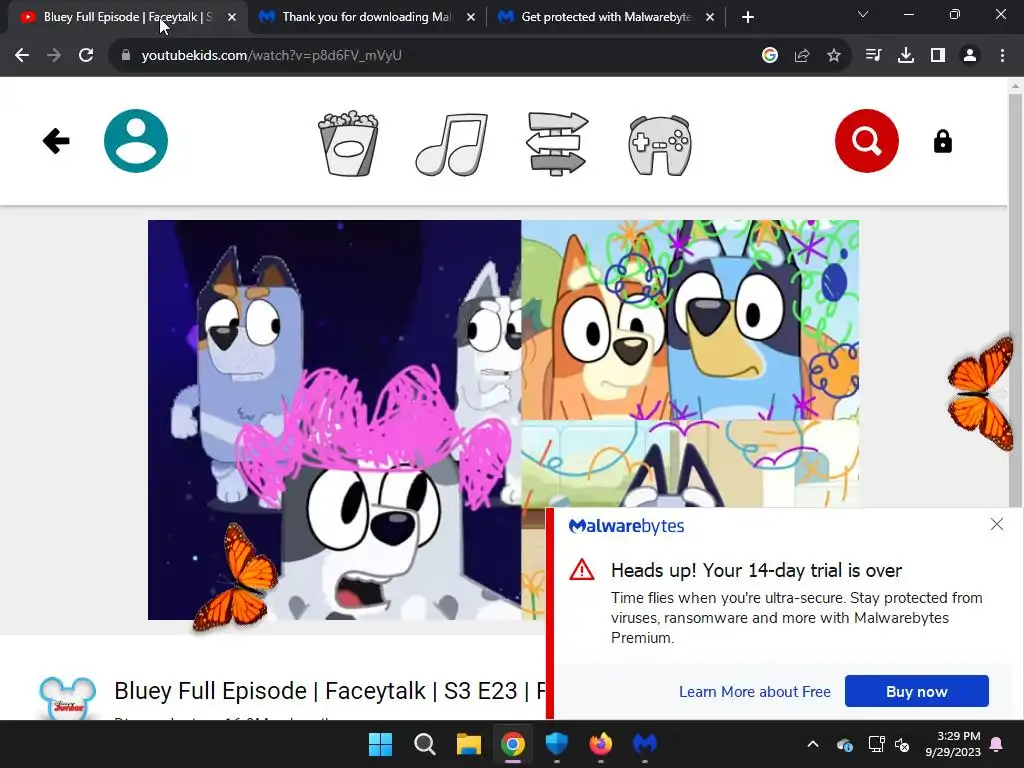Reload the current page
Viewport: 1024px width, 768px height.
86,56
